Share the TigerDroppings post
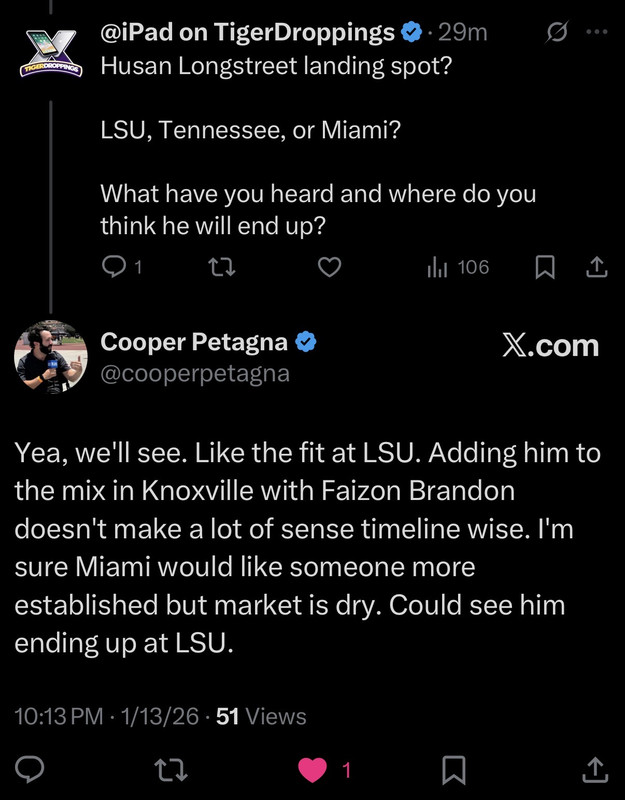The width and height of the screenshot is (625, 800). (x=595, y=267)
